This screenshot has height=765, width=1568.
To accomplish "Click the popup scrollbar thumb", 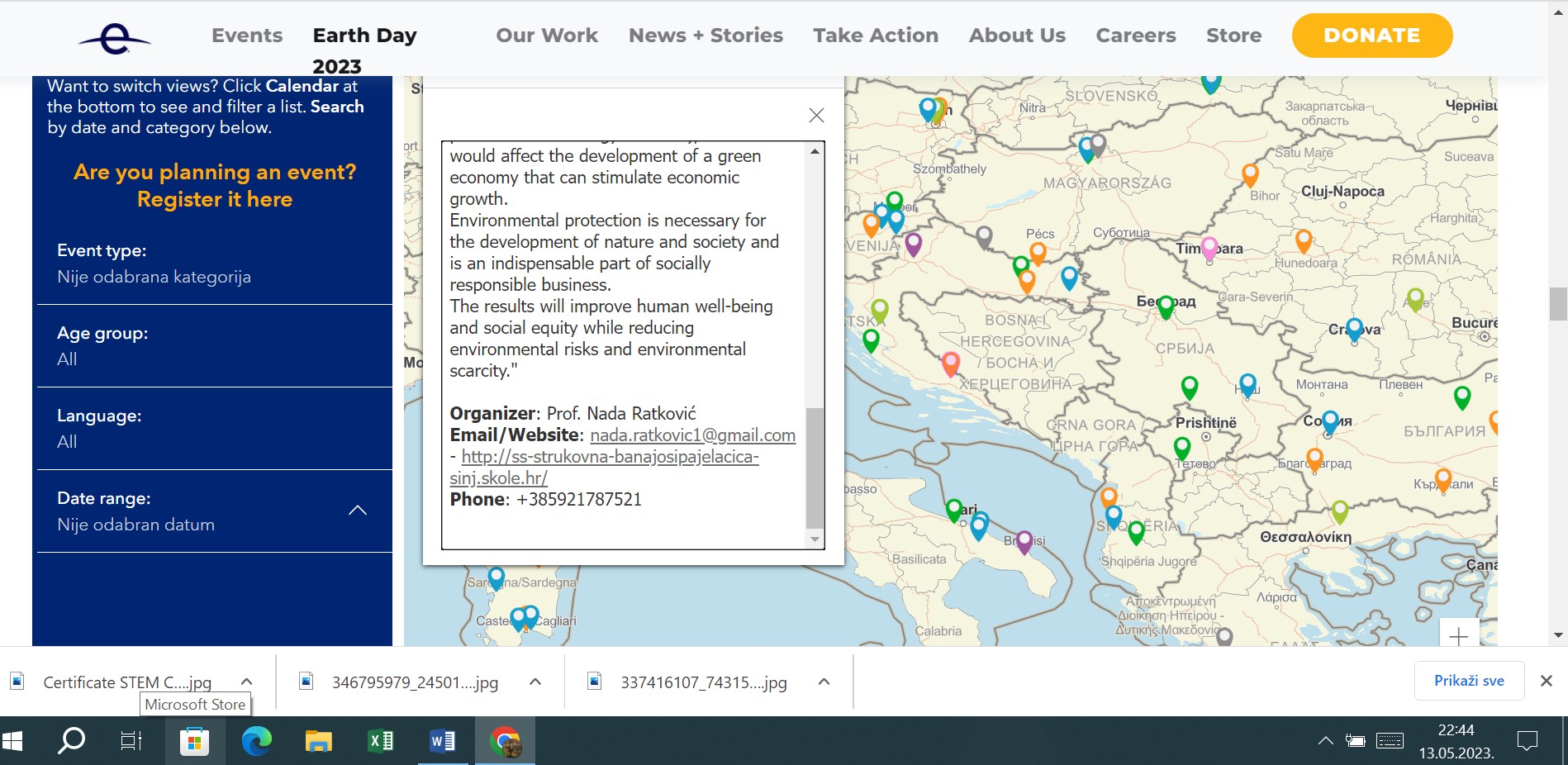I will click(x=815, y=467).
